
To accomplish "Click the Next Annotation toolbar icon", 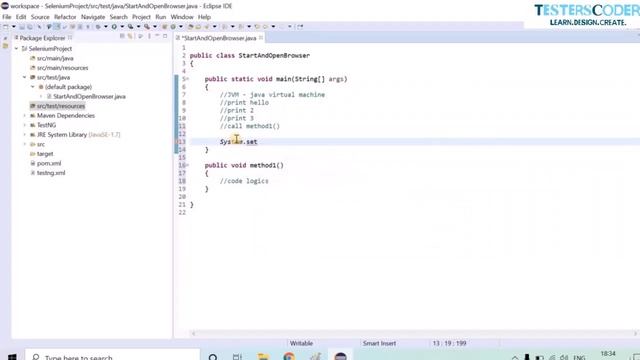I will point(224,27).
